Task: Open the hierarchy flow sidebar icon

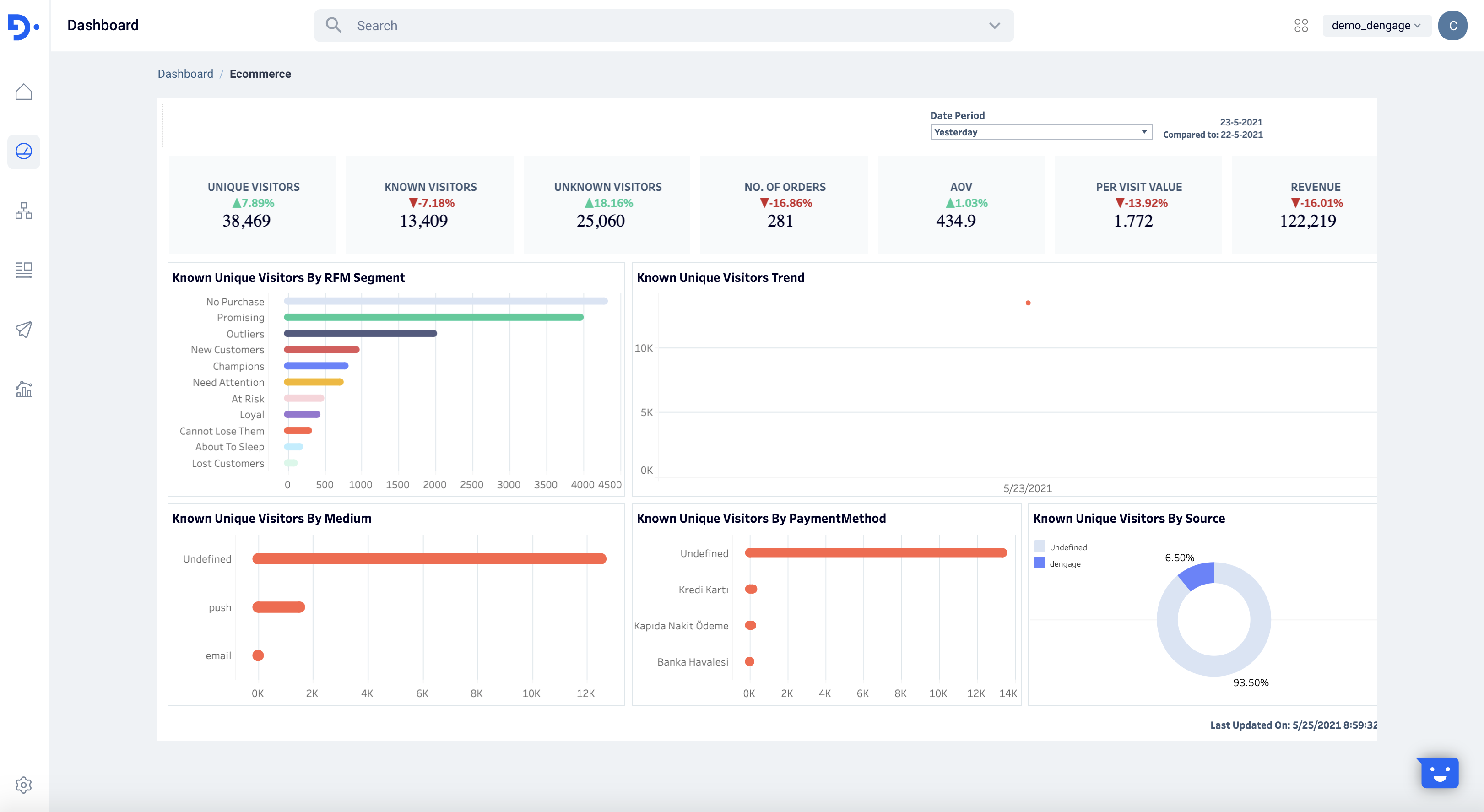Action: pos(24,211)
